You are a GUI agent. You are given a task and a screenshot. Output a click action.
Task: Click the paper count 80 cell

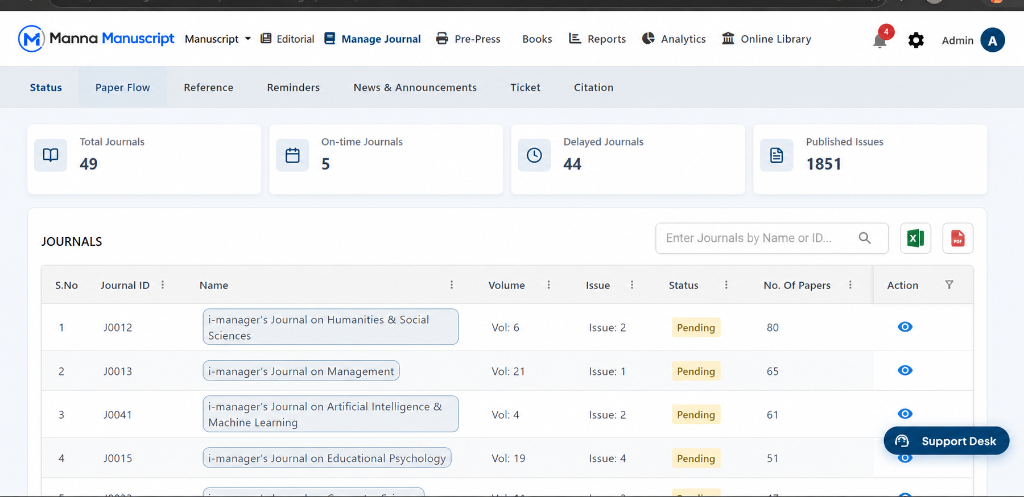(x=773, y=327)
